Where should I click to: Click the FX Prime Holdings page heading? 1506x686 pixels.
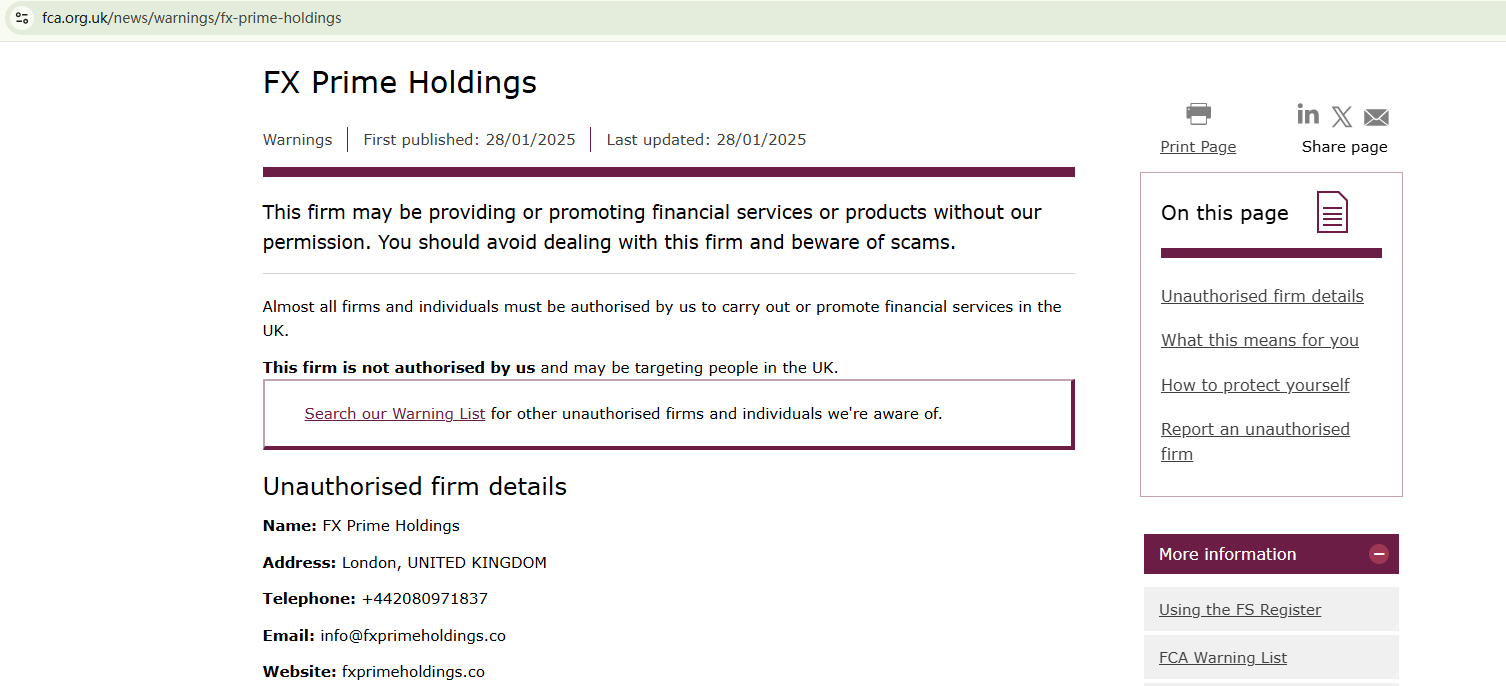(x=400, y=82)
